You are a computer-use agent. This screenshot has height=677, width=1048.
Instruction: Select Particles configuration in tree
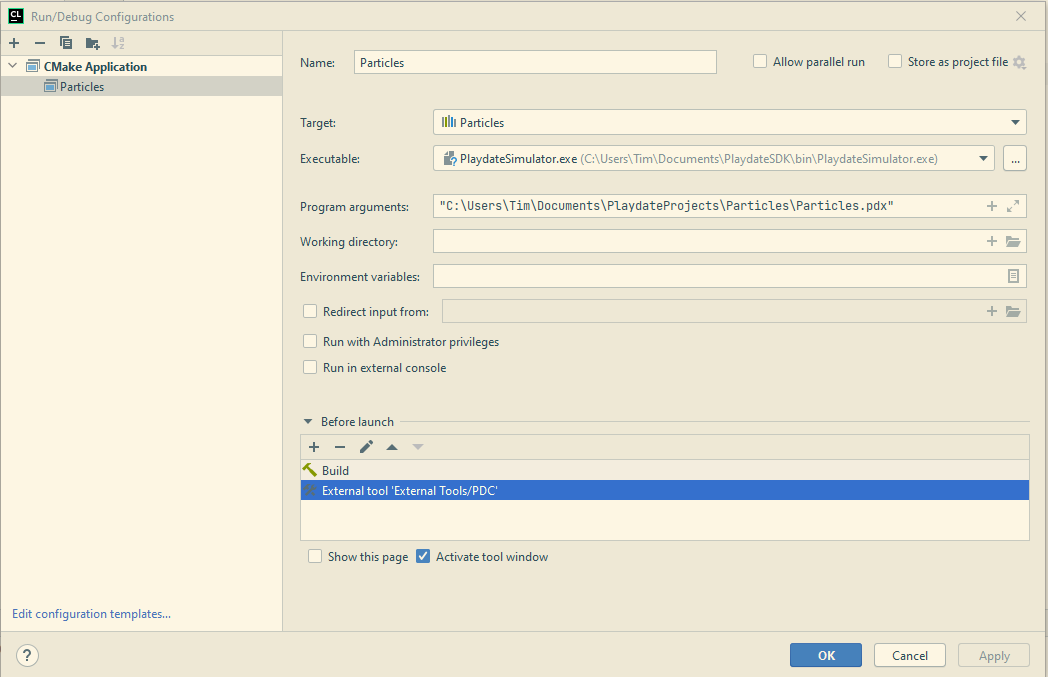point(141,86)
